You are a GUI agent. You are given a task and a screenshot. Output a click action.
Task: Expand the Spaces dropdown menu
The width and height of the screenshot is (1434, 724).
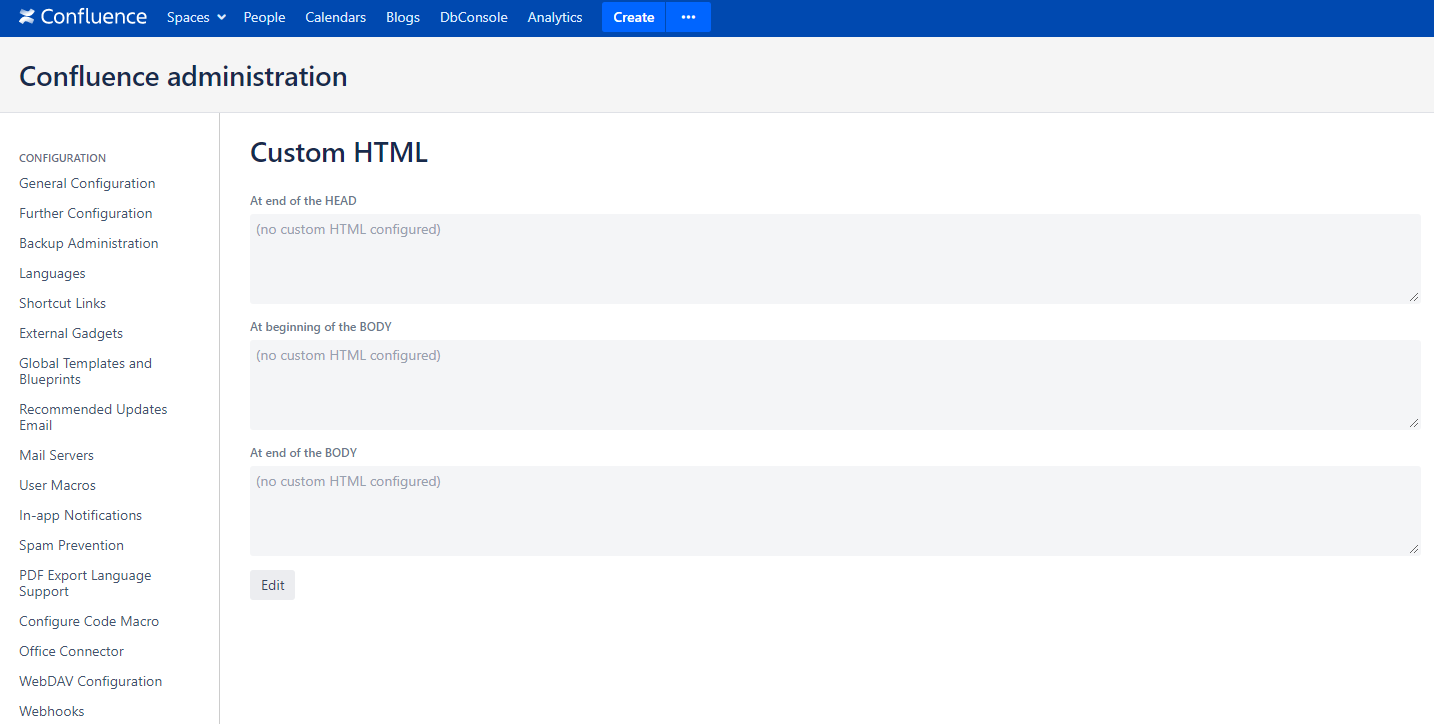tap(196, 17)
